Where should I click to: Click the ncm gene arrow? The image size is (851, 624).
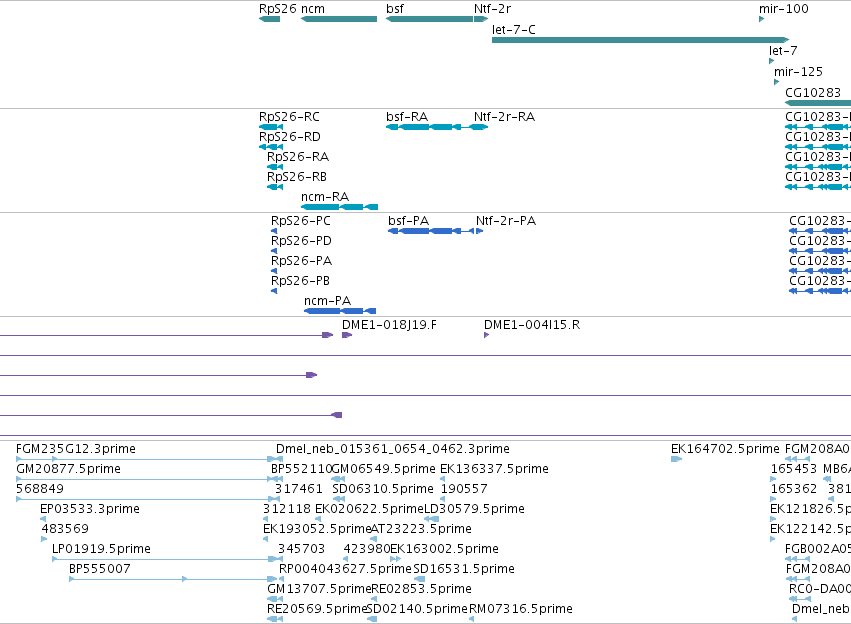(339, 19)
